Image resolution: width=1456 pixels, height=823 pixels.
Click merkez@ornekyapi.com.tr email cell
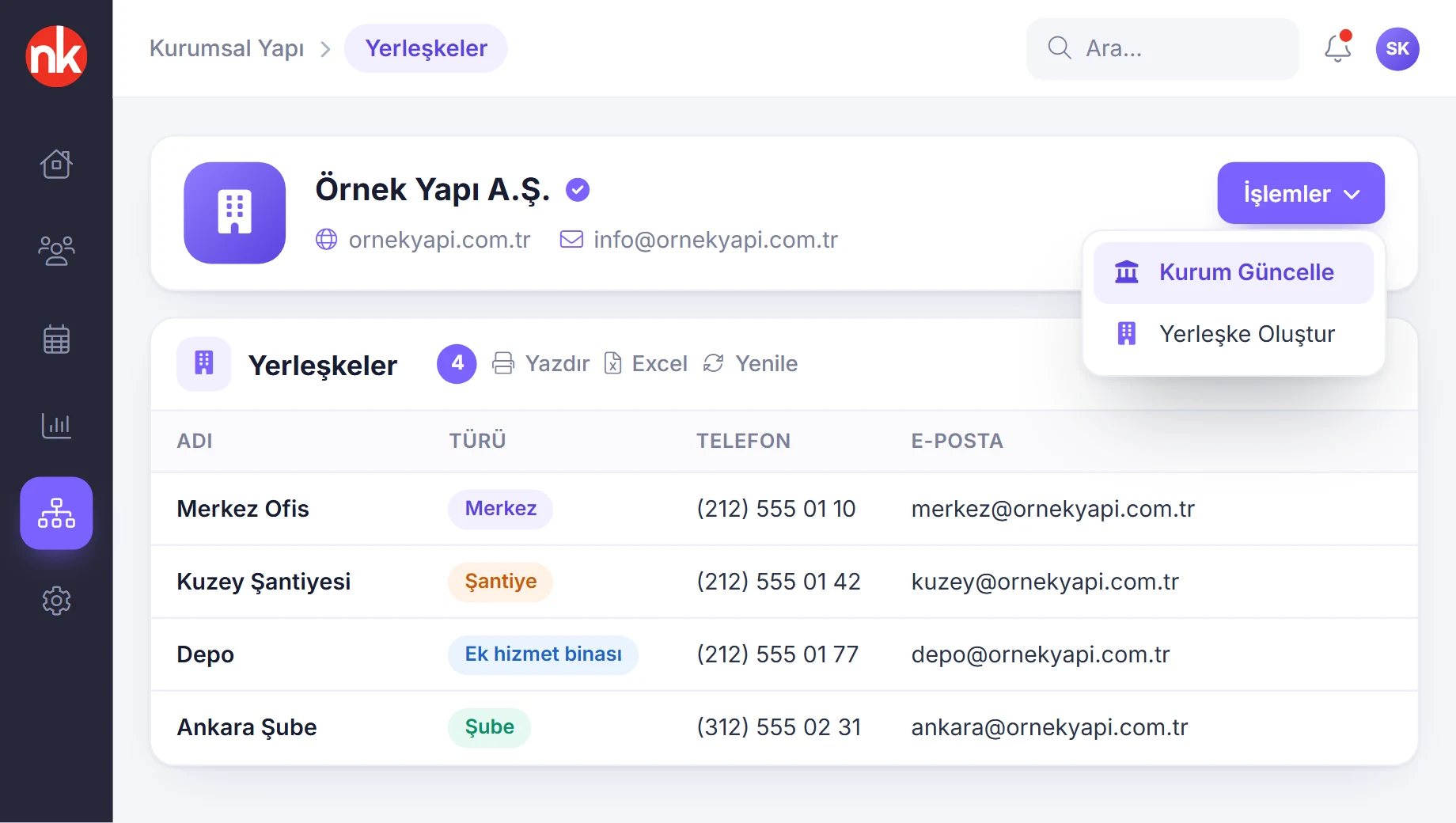tap(1052, 509)
